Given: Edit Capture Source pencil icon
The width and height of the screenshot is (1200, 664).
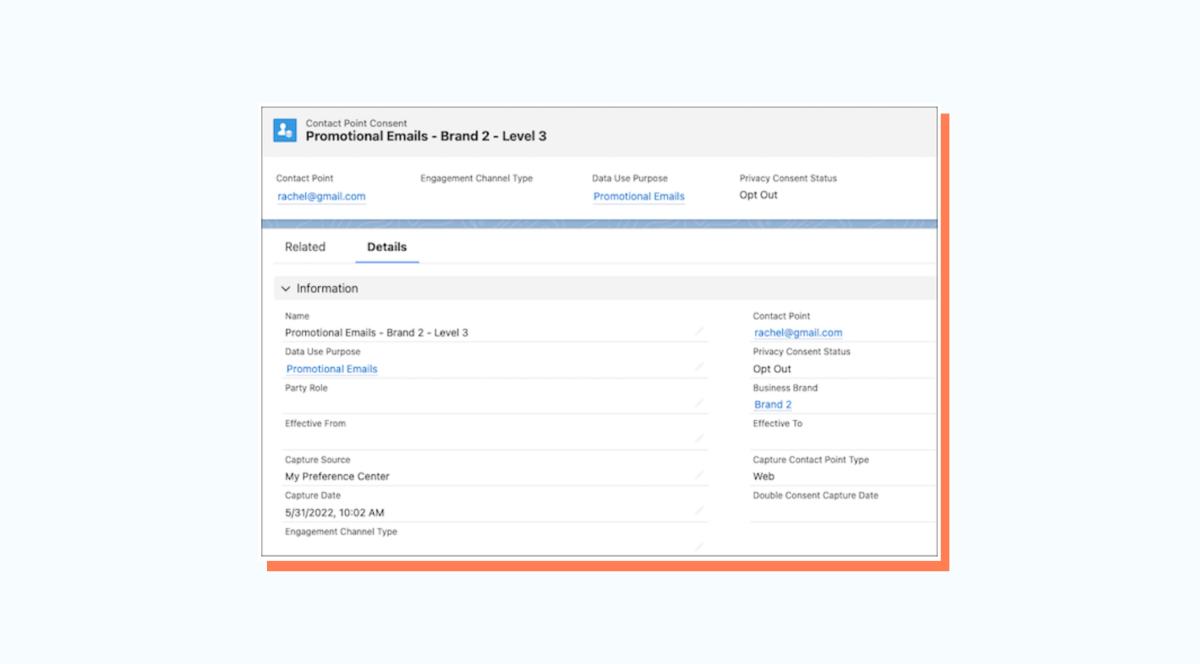Looking at the screenshot, I should tap(699, 475).
